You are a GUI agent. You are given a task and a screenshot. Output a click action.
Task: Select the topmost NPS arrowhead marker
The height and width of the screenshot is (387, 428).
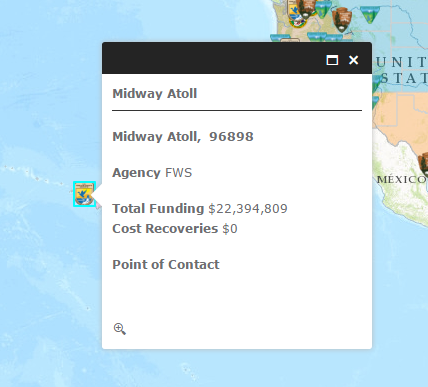[307, 8]
